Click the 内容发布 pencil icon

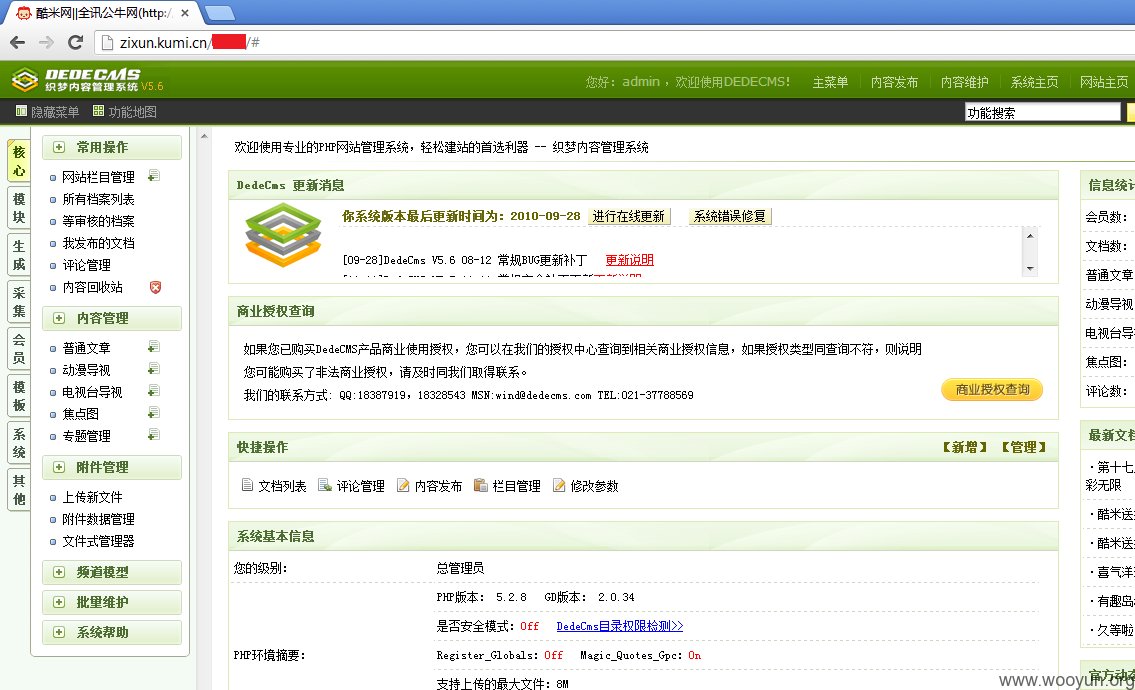[x=403, y=485]
